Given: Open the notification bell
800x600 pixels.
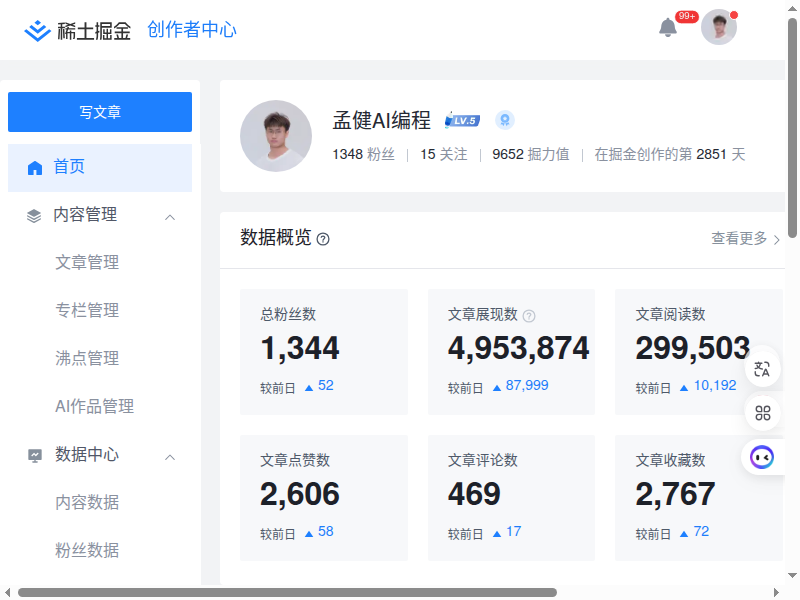Looking at the screenshot, I should 668,28.
